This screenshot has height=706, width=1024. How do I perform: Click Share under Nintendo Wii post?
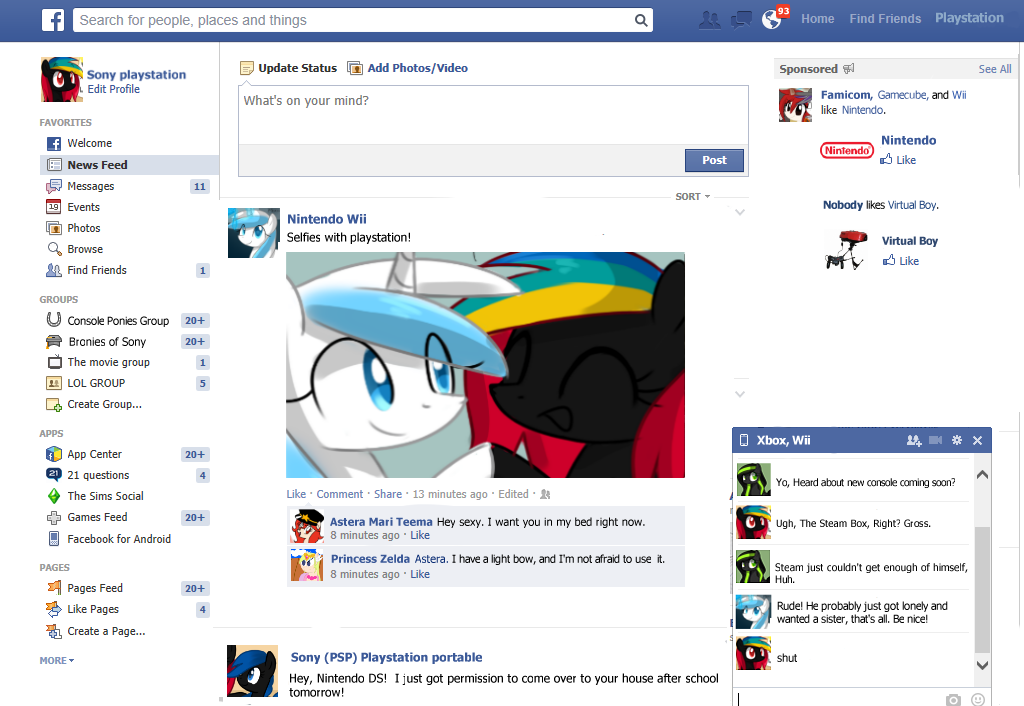tap(388, 494)
